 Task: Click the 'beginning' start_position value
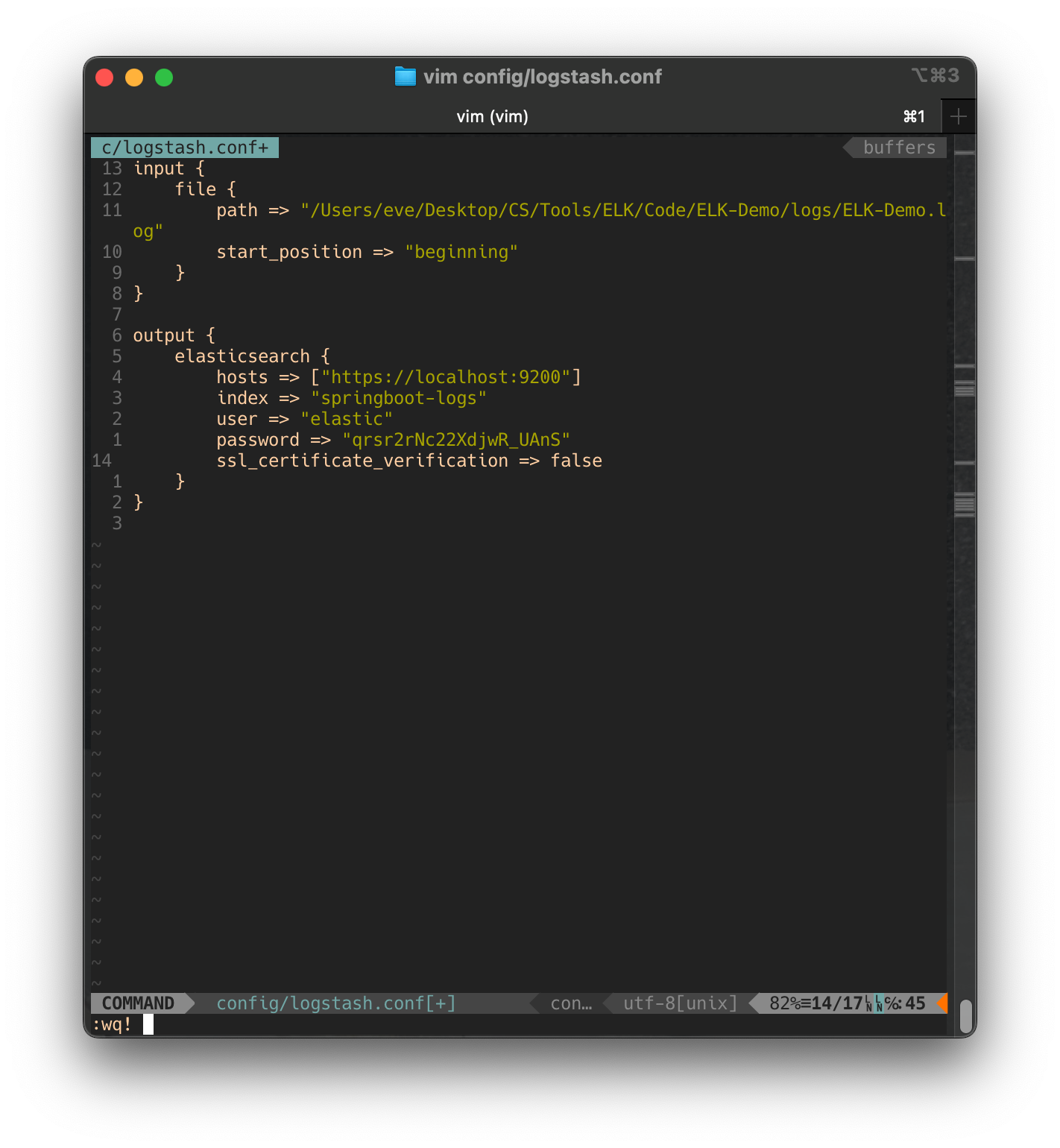click(461, 252)
